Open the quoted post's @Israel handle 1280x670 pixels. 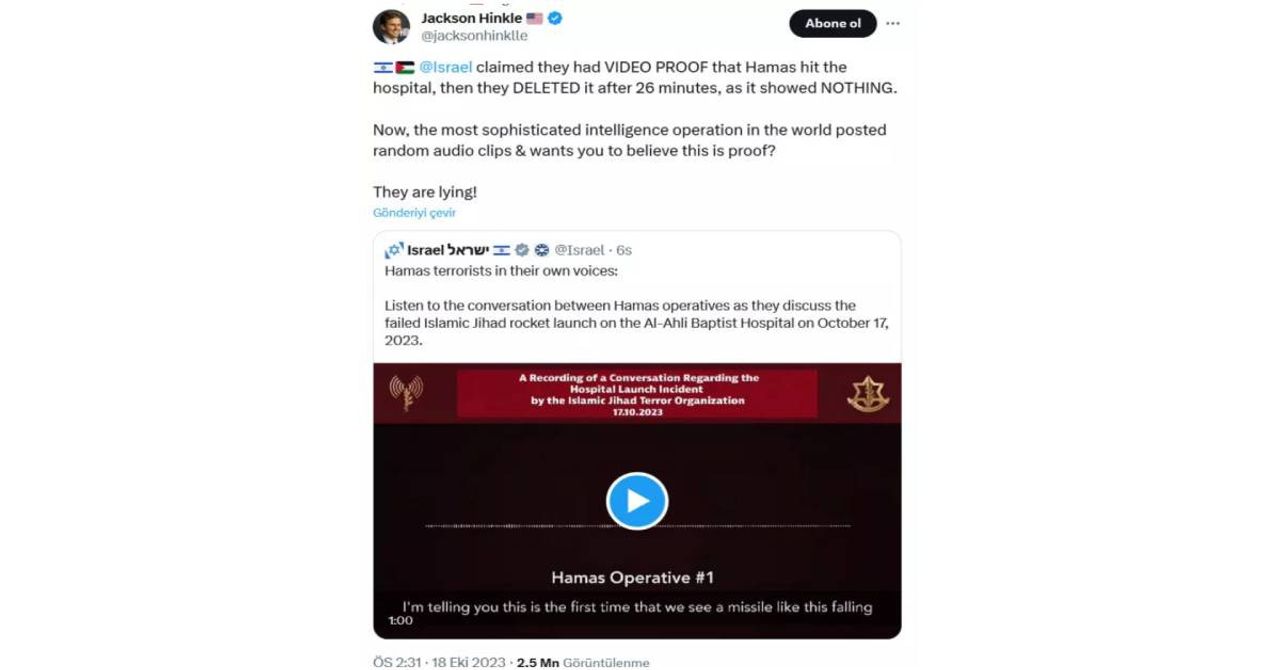coord(579,250)
